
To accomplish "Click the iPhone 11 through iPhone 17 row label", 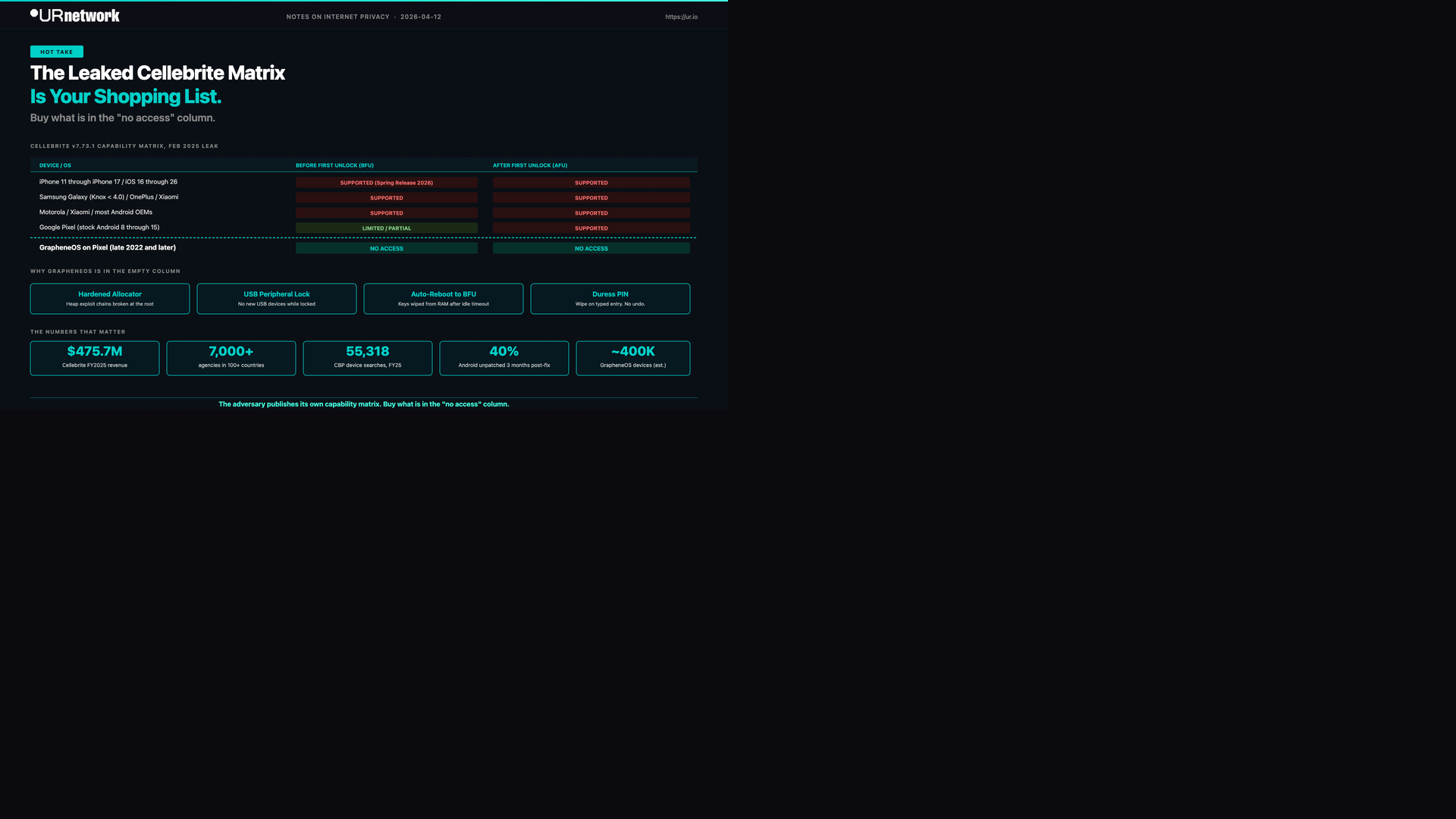I will click(x=108, y=182).
